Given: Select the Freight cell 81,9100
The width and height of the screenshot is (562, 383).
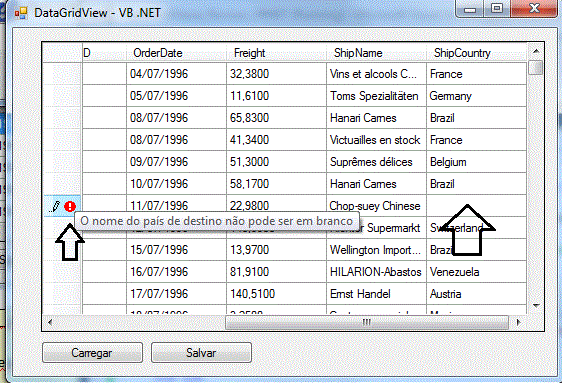Looking at the screenshot, I should 276,272.
